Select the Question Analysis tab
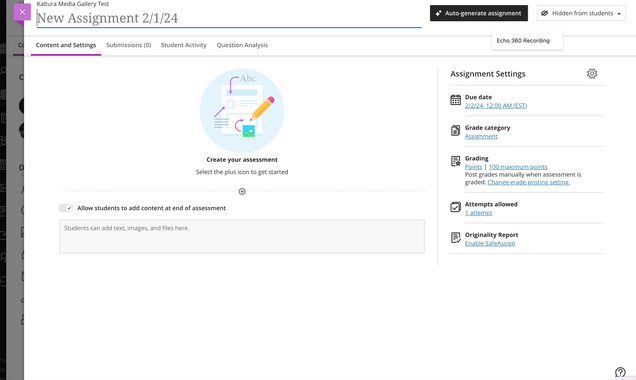The width and height of the screenshot is (636, 380). pos(242,45)
